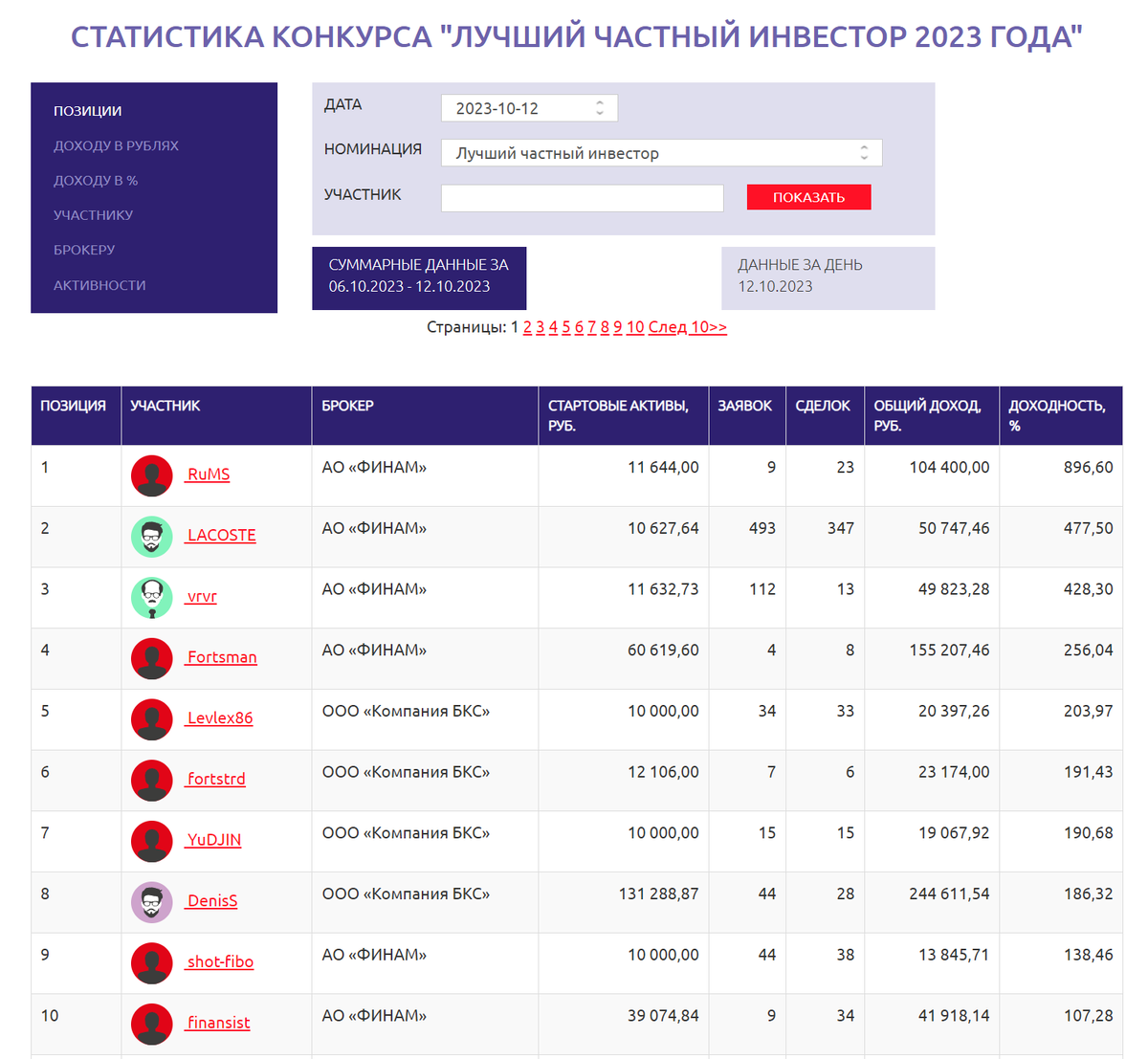
Task: Click the RuMS participant avatar icon
Action: [151, 474]
